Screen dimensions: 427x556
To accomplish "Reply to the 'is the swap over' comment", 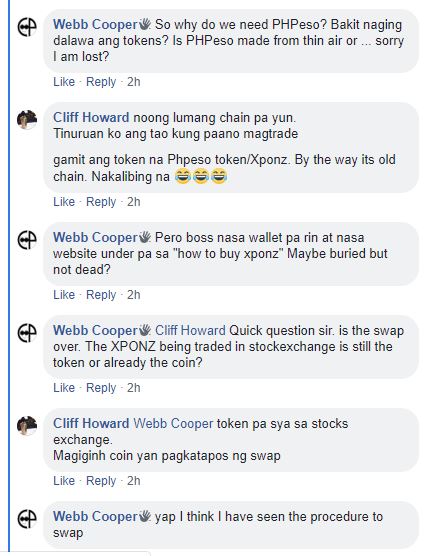I will click(x=101, y=388).
